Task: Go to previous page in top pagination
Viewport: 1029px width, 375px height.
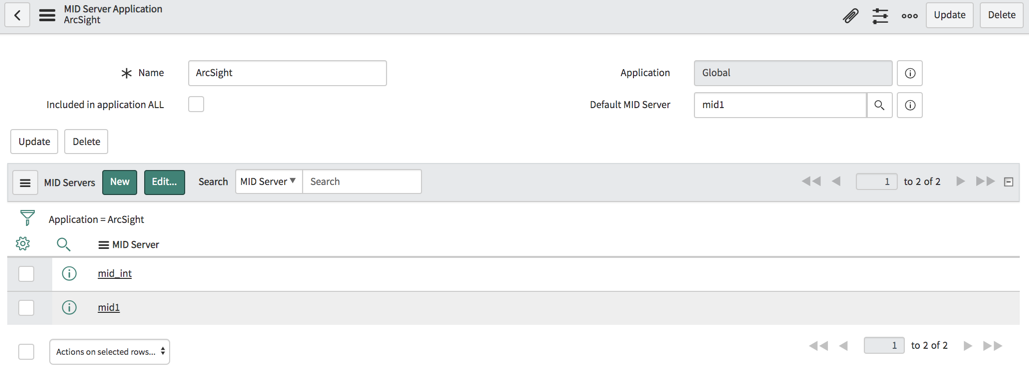Action: [836, 181]
